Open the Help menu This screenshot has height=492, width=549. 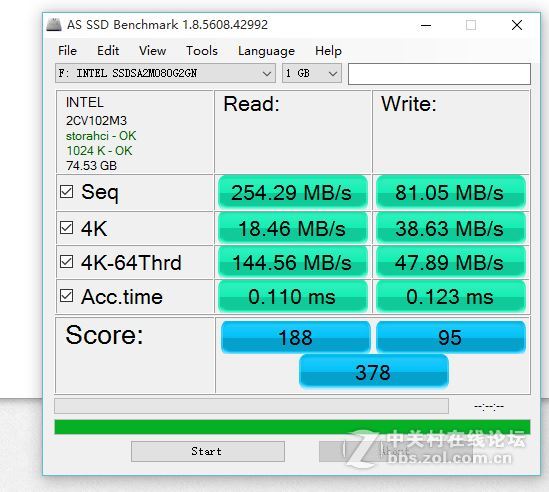coord(328,51)
